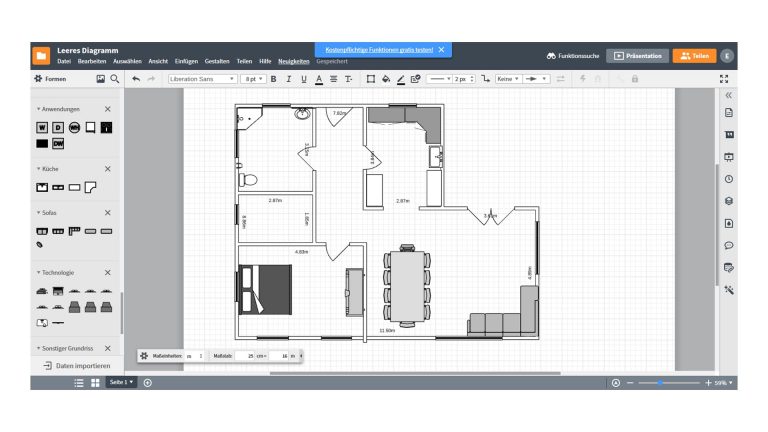This screenshot has width=768, height=432.
Task: Open the comments panel speech bubble icon
Action: tap(729, 245)
